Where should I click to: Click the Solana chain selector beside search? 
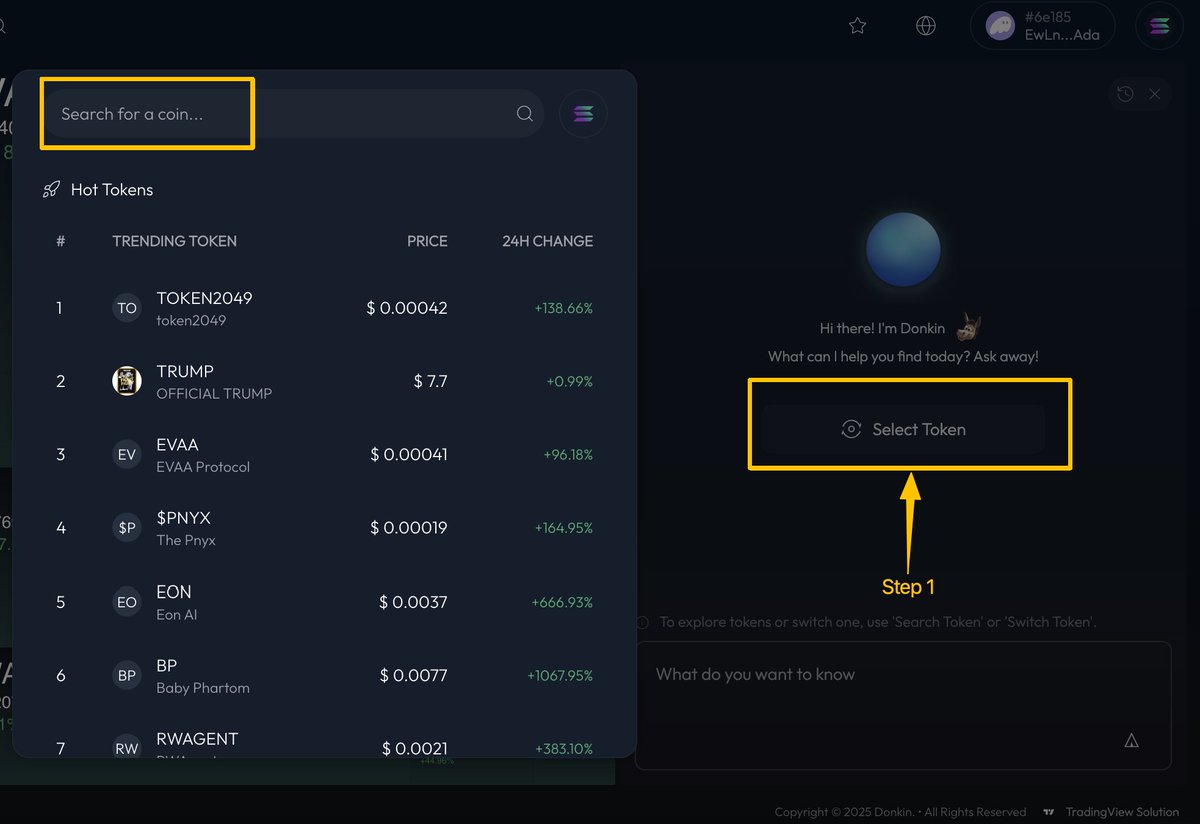click(584, 114)
